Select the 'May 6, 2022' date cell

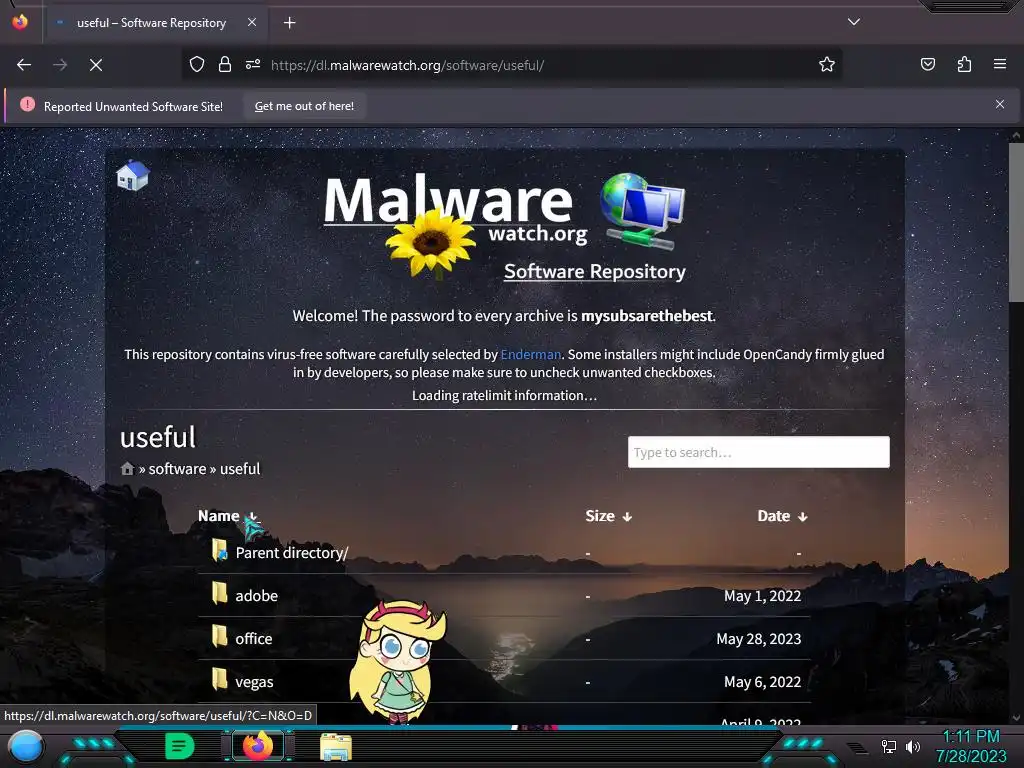(762, 682)
